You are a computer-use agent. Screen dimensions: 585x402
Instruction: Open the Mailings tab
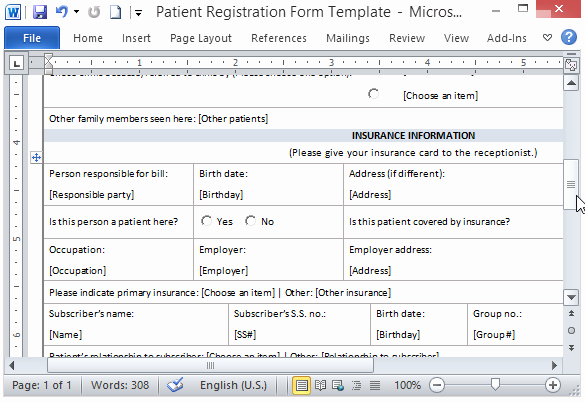[348, 38]
